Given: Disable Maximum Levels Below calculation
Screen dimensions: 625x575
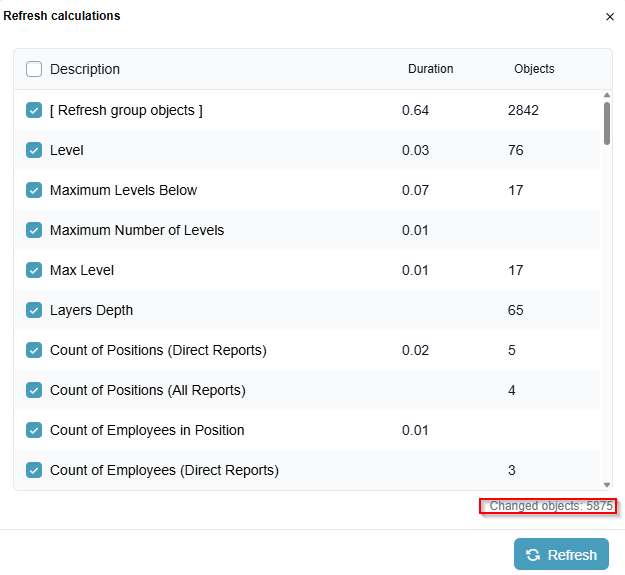Looking at the screenshot, I should pos(34,190).
